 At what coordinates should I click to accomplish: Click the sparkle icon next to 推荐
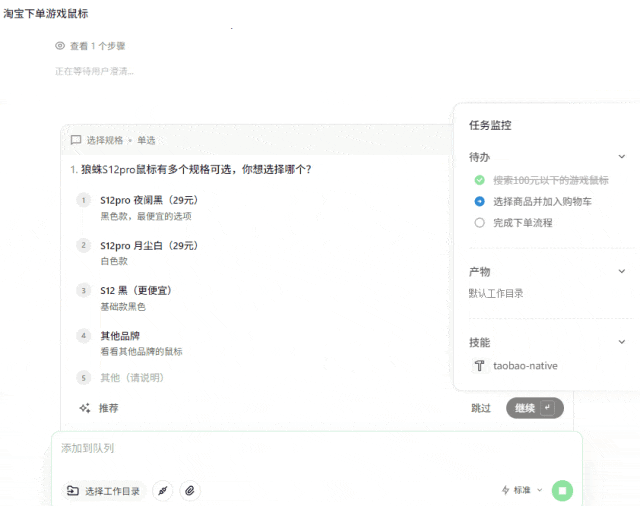click(x=85, y=408)
